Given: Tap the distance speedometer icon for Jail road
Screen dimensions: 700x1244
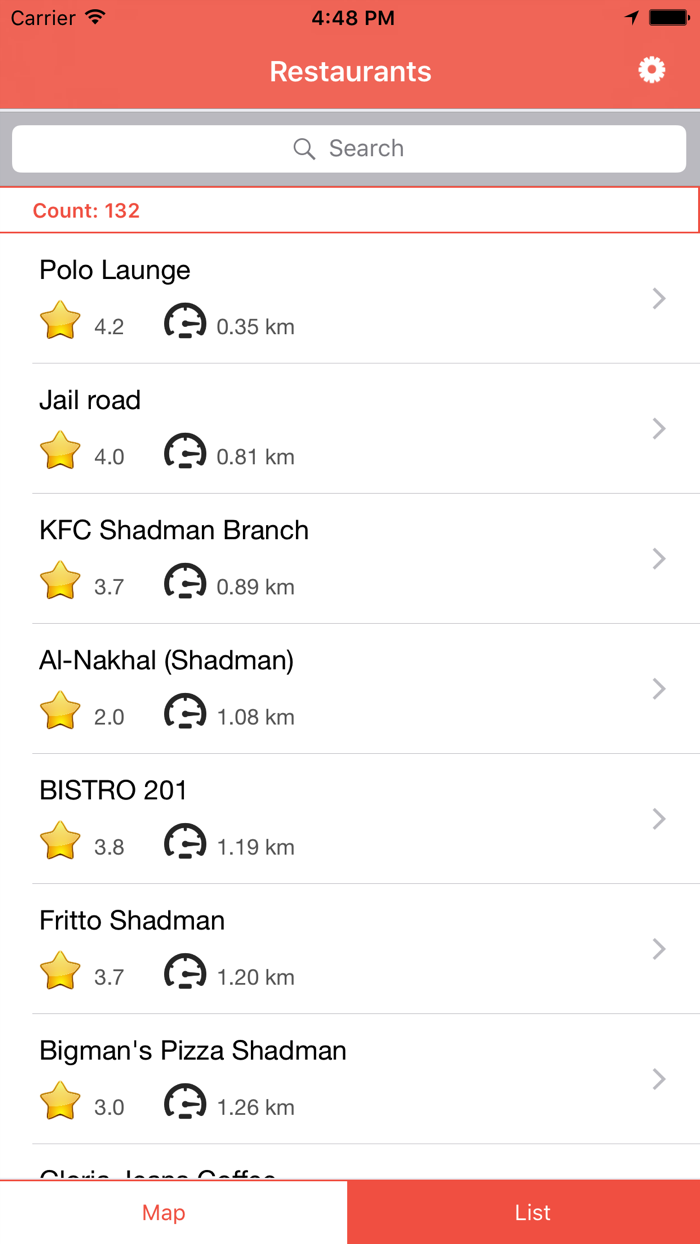Looking at the screenshot, I should coord(185,450).
